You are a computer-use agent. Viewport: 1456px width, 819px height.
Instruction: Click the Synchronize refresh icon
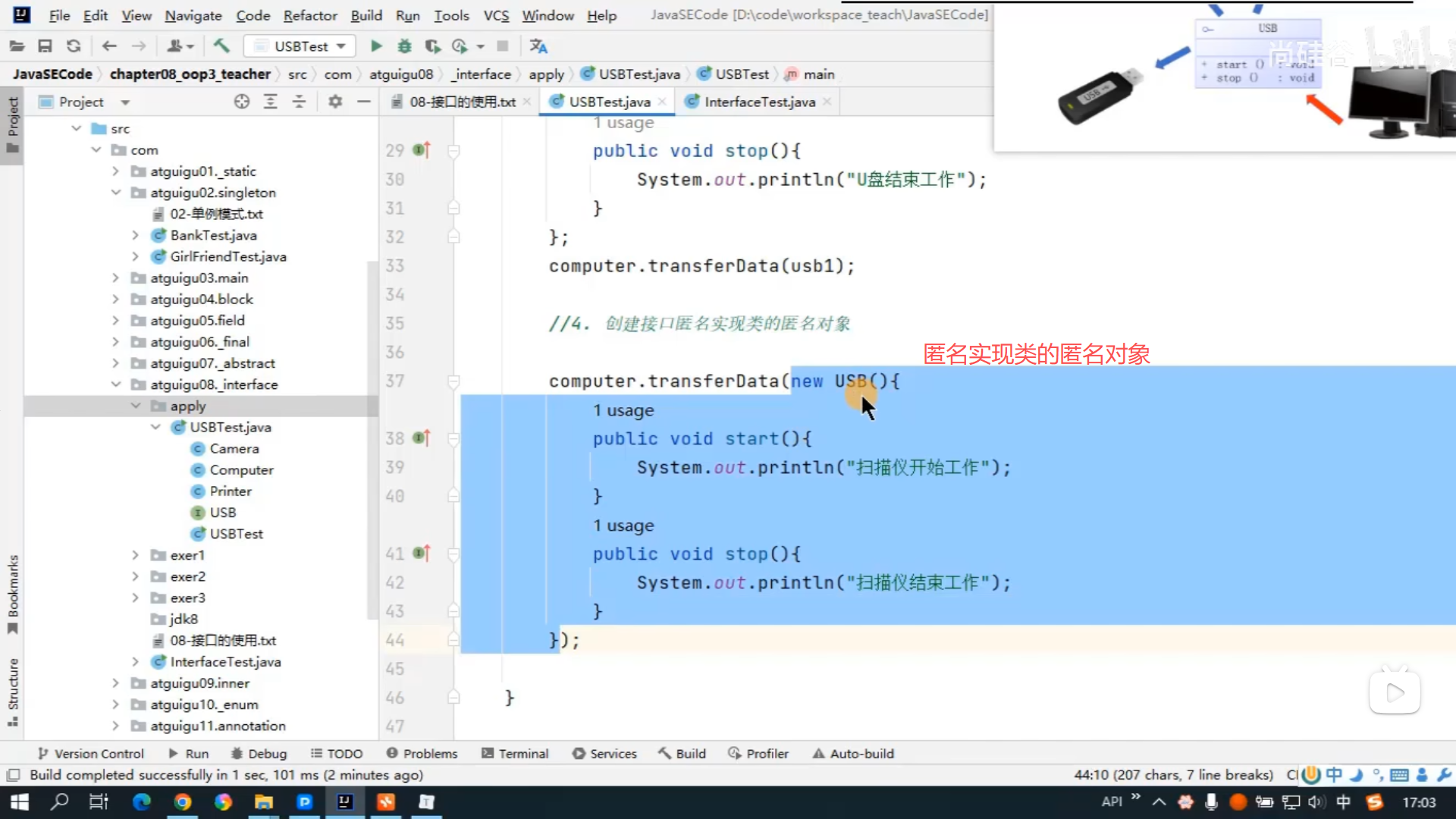tap(74, 46)
